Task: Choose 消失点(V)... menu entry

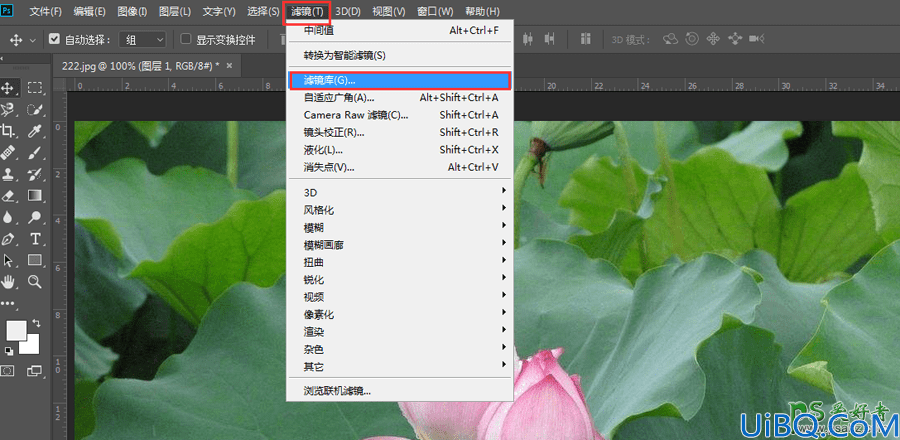Action: click(x=399, y=167)
